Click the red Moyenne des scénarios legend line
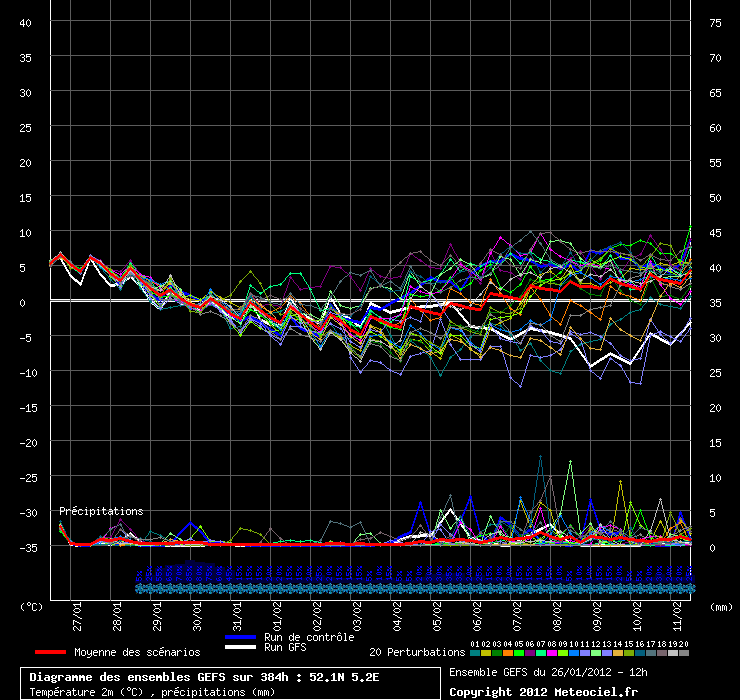Screen dimensions: 740x700 [50, 652]
